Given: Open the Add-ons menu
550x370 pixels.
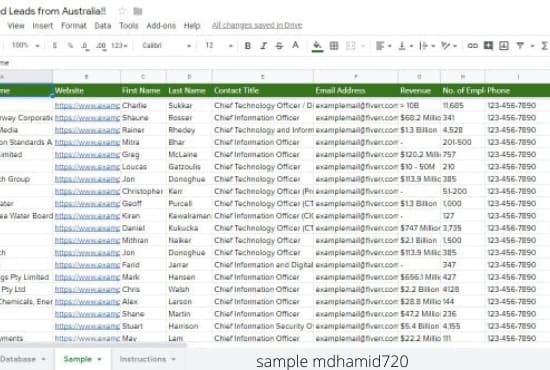Looking at the screenshot, I should (x=161, y=26).
